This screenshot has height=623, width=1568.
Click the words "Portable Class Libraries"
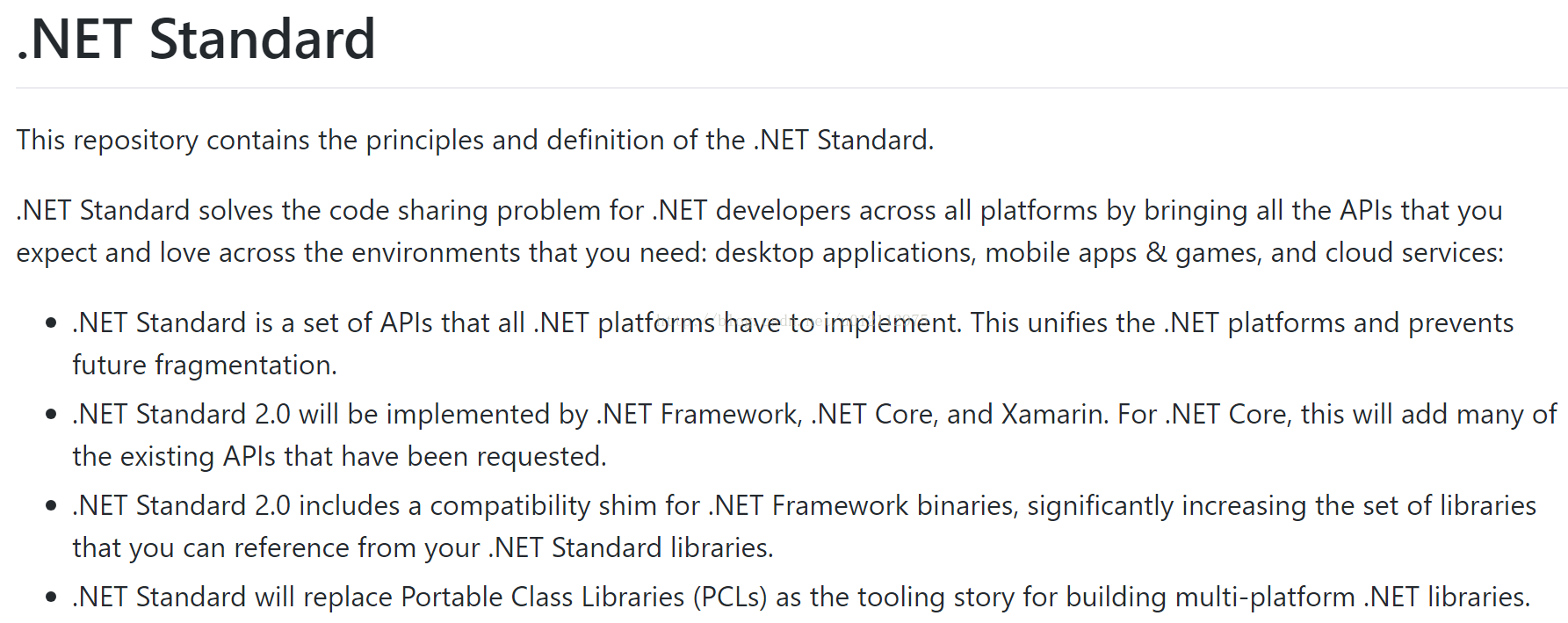coord(542,598)
